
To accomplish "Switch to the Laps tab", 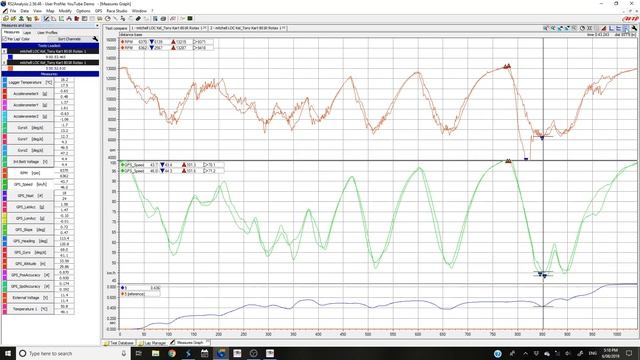I will (x=27, y=32).
